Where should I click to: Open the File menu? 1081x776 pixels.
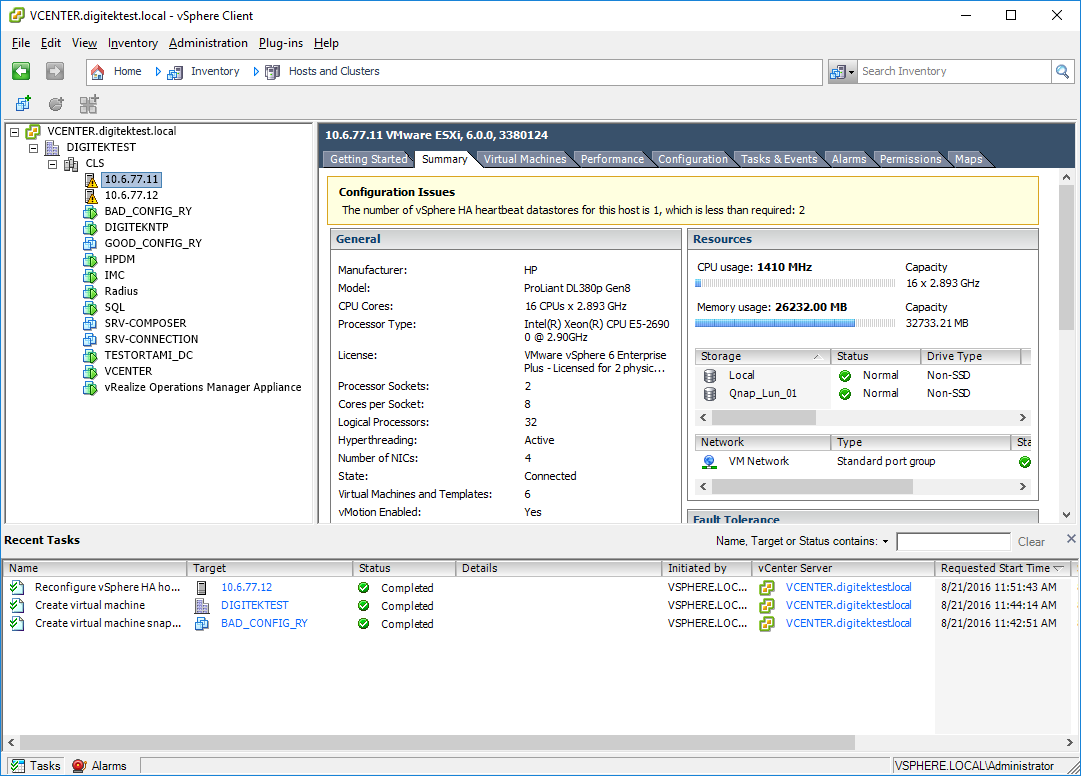point(21,43)
